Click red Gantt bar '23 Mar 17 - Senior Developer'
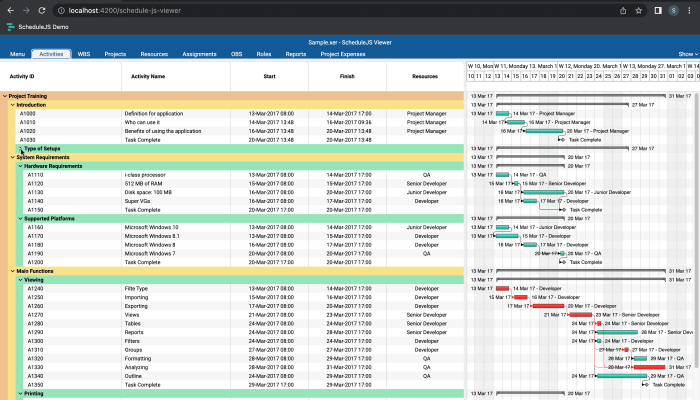Image resolution: width=700 pixels, height=400 pixels. [x=581, y=315]
